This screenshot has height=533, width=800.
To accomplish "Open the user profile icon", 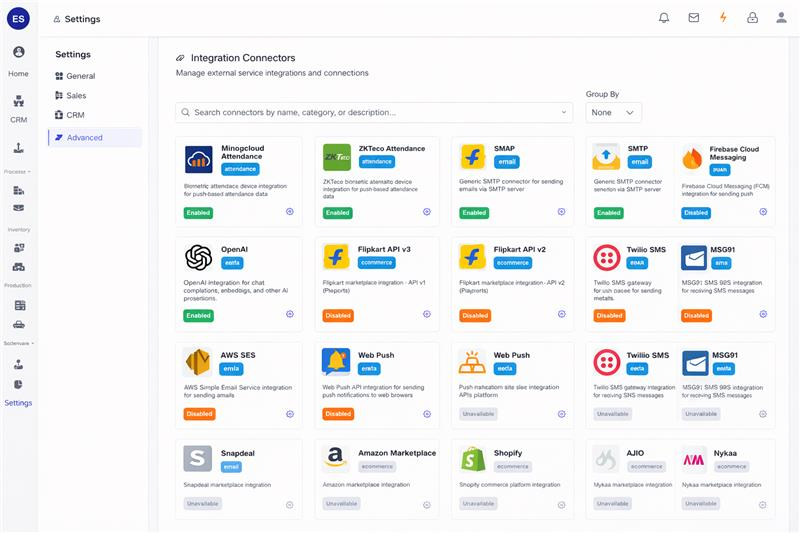I will point(781,18).
